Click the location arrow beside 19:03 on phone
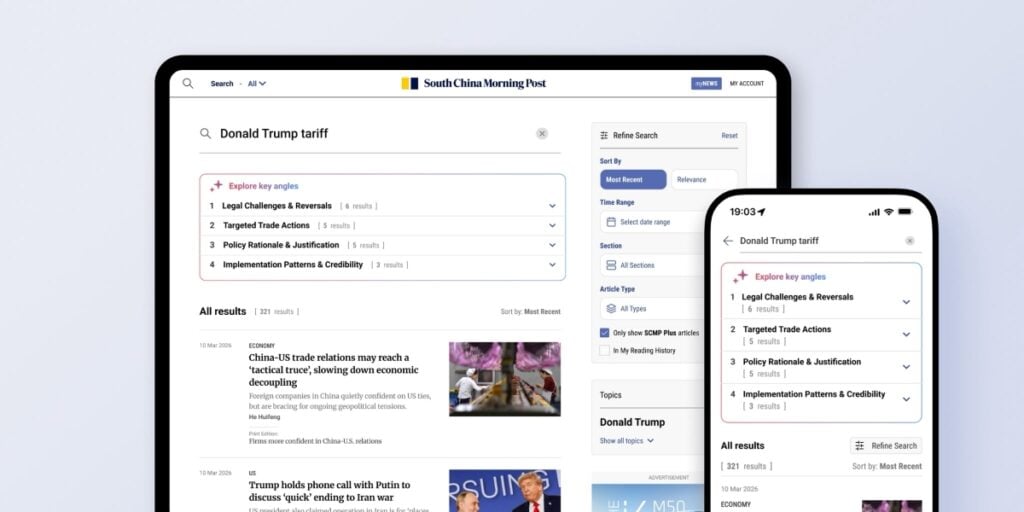The height and width of the screenshot is (512, 1024). coord(761,212)
